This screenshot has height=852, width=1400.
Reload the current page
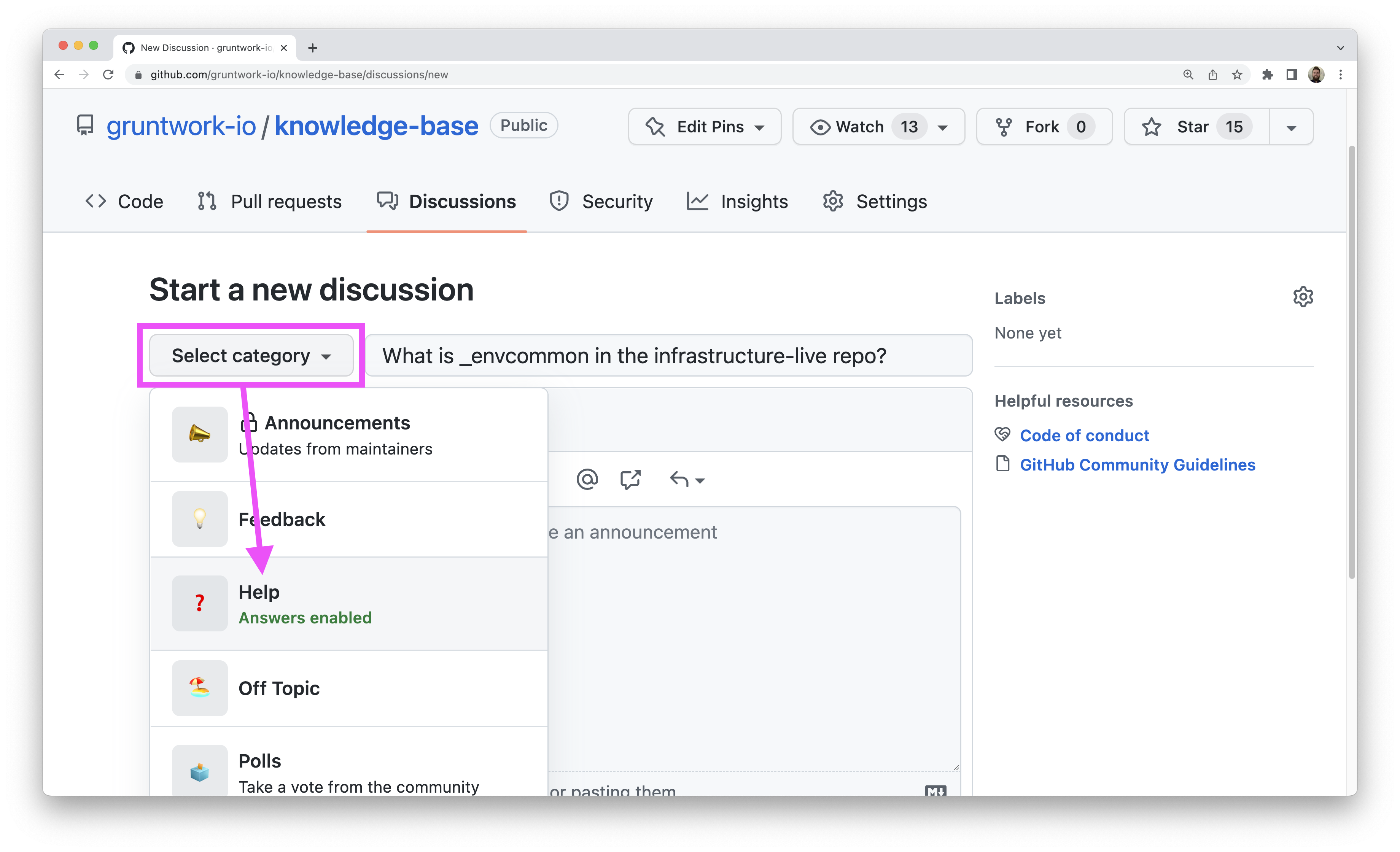click(x=108, y=75)
